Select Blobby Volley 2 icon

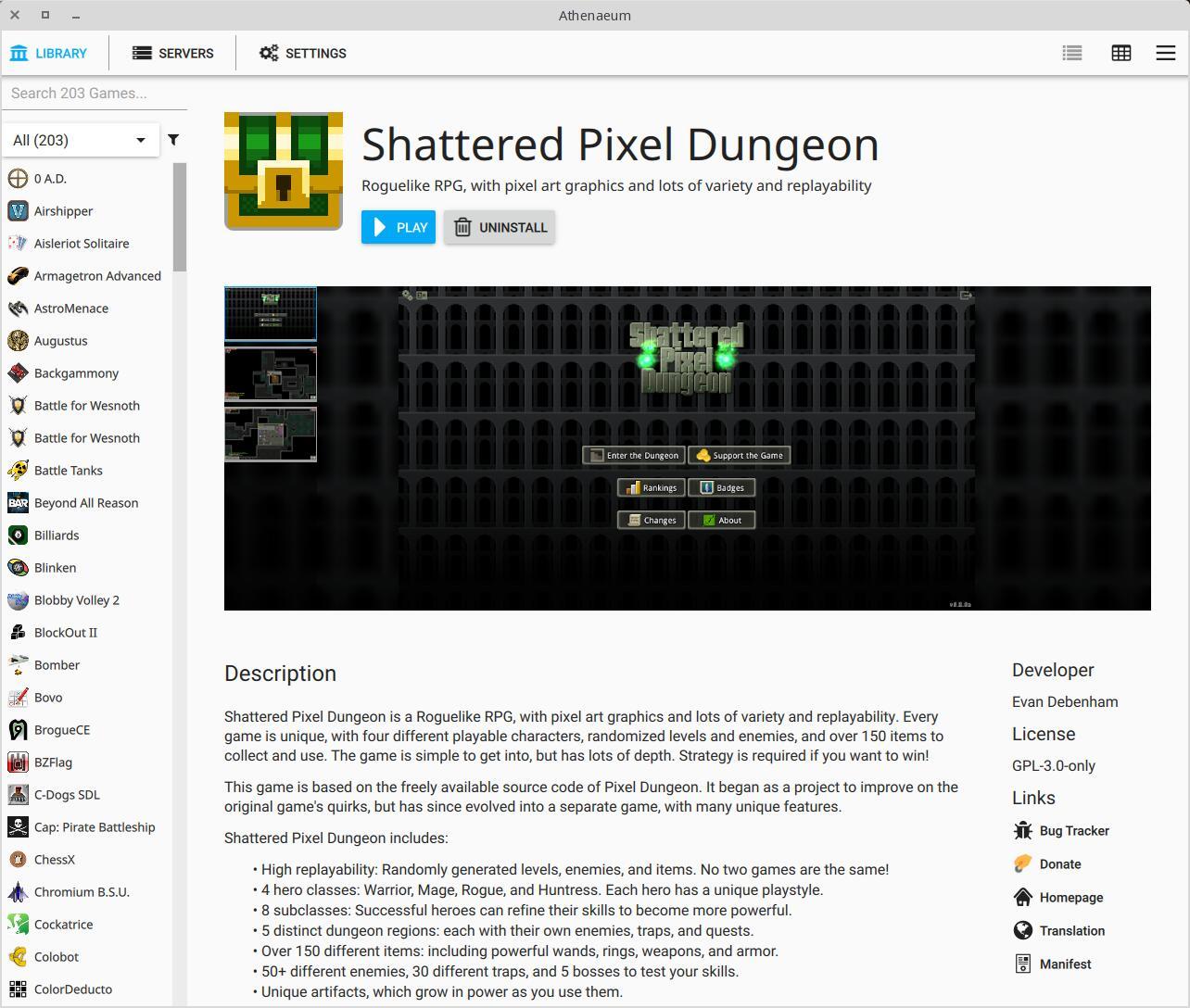coord(18,599)
